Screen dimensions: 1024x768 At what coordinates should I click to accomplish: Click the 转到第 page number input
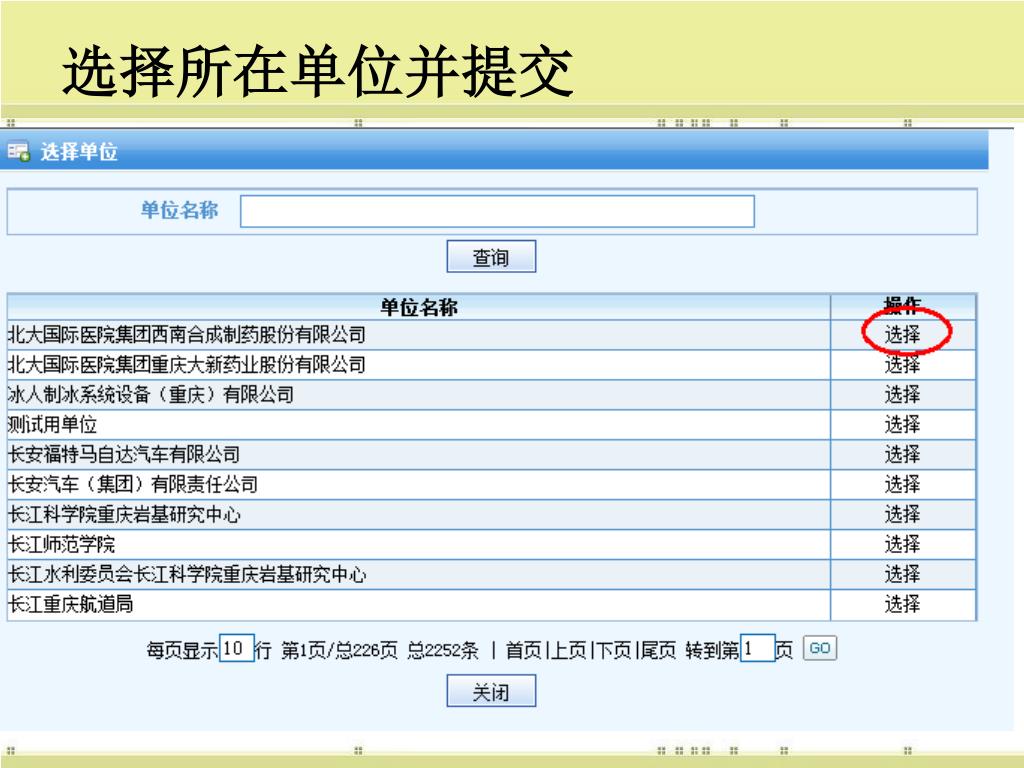758,648
